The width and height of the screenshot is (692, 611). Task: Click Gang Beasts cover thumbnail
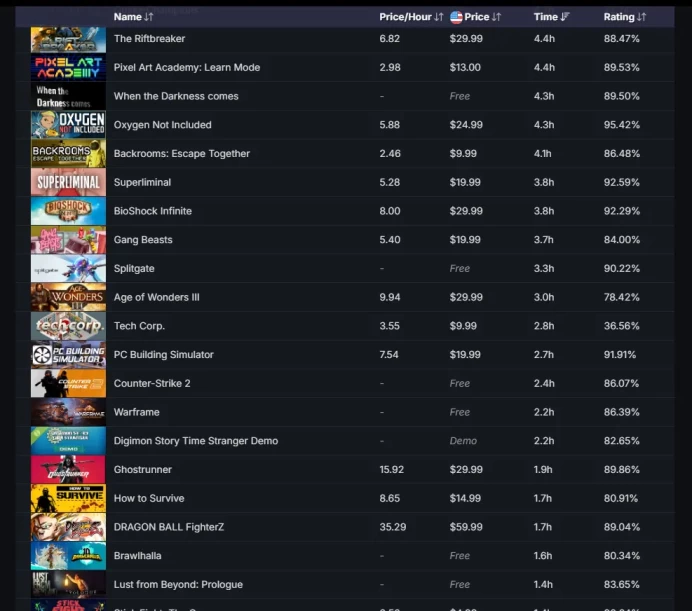point(68,240)
